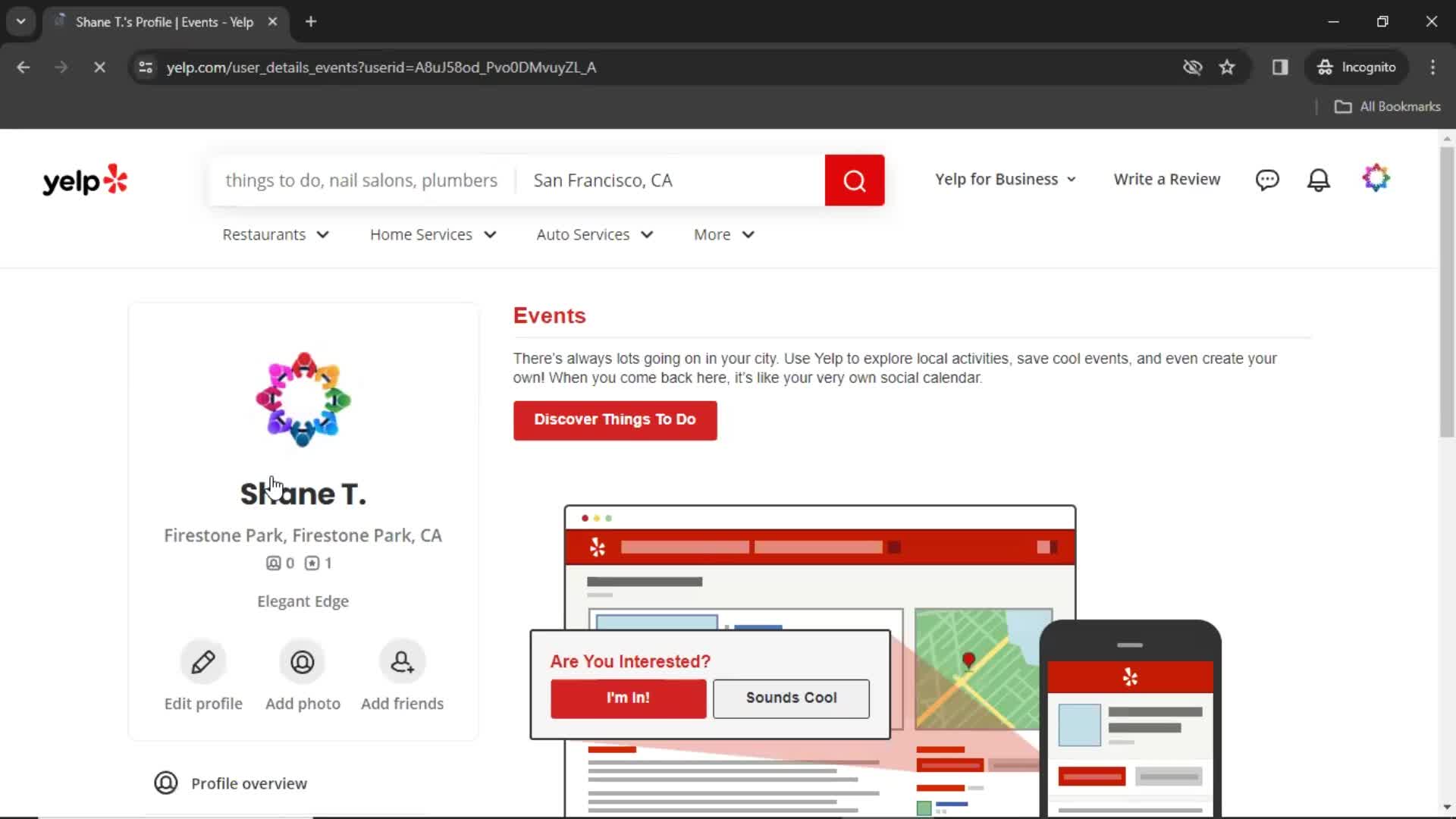This screenshot has width=1456, height=819.
Task: Click the Add photo icon
Action: pyautogui.click(x=303, y=661)
